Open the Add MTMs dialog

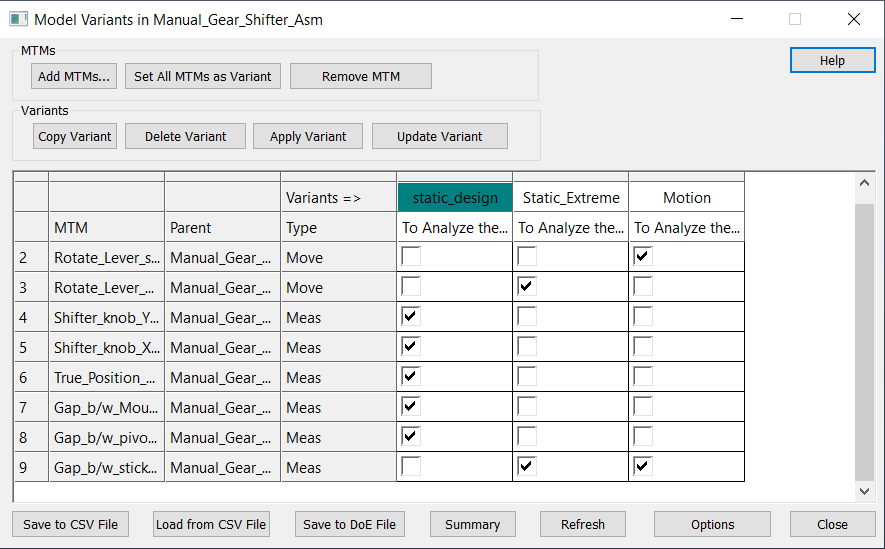coord(74,76)
